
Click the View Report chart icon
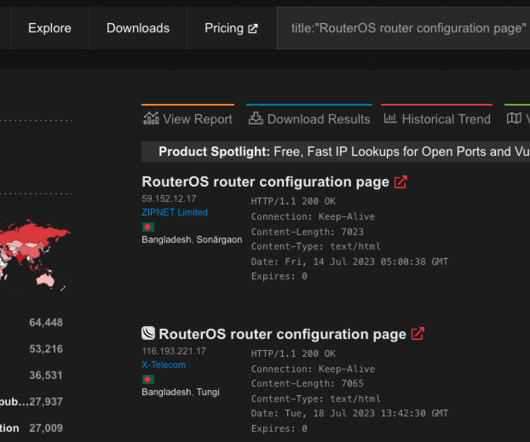151,118
